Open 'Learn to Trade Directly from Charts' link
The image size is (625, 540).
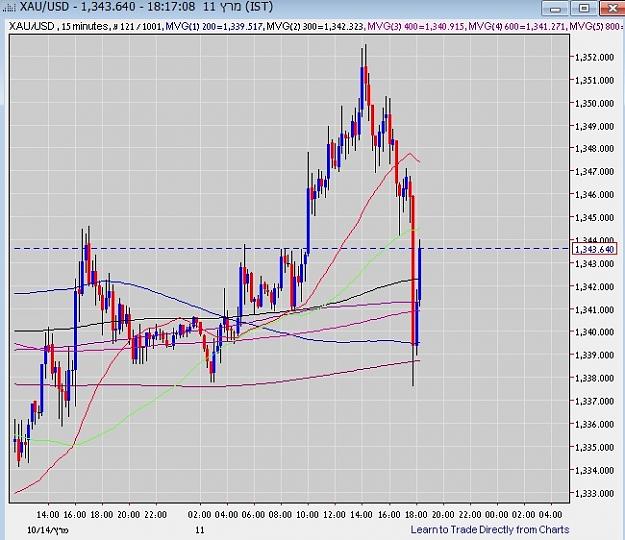point(490,530)
